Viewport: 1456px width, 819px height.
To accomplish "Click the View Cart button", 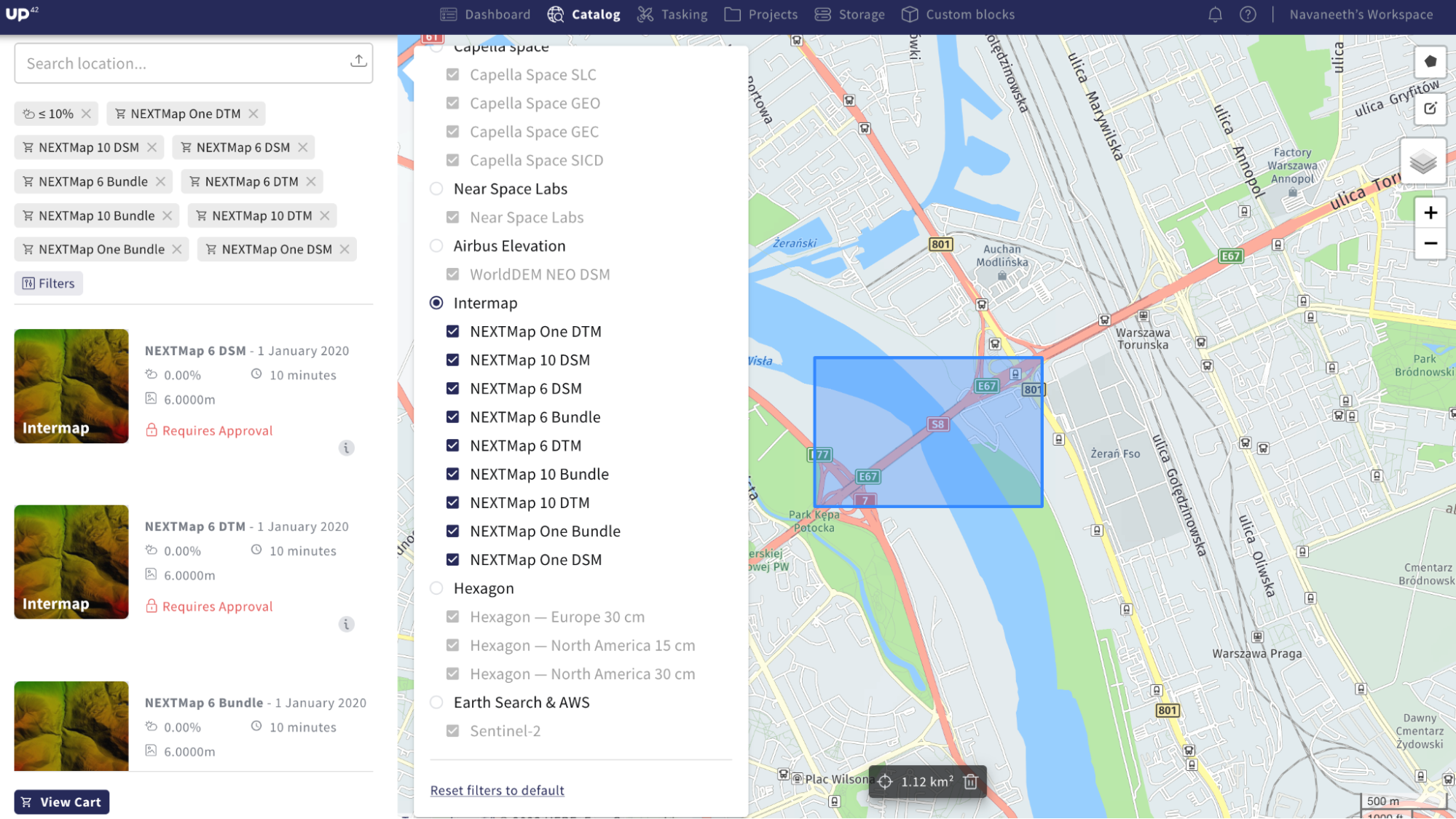I will [62, 802].
